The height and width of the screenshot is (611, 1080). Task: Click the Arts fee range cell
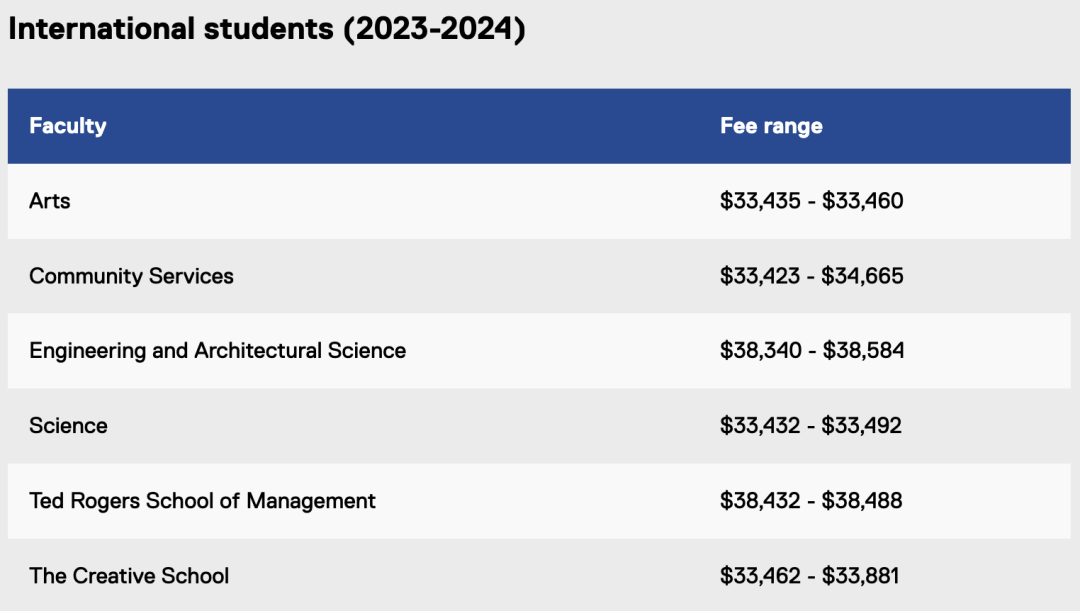[811, 201]
